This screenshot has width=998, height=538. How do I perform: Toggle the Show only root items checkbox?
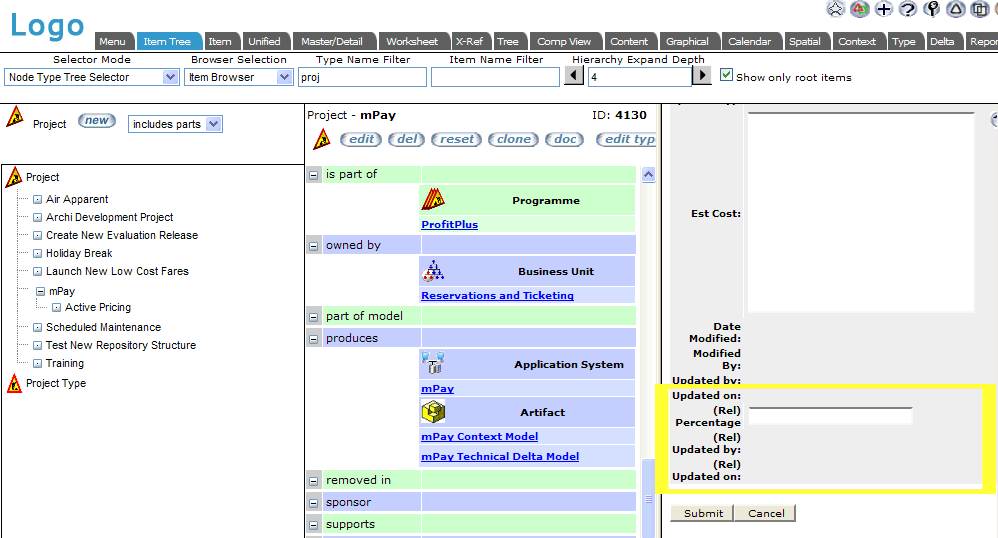pos(727,76)
